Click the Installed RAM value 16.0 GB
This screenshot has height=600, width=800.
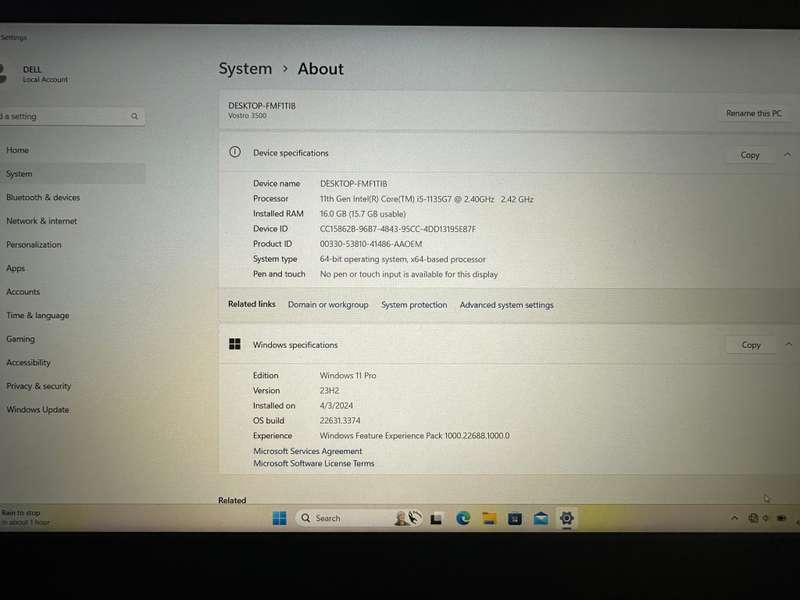click(x=363, y=214)
